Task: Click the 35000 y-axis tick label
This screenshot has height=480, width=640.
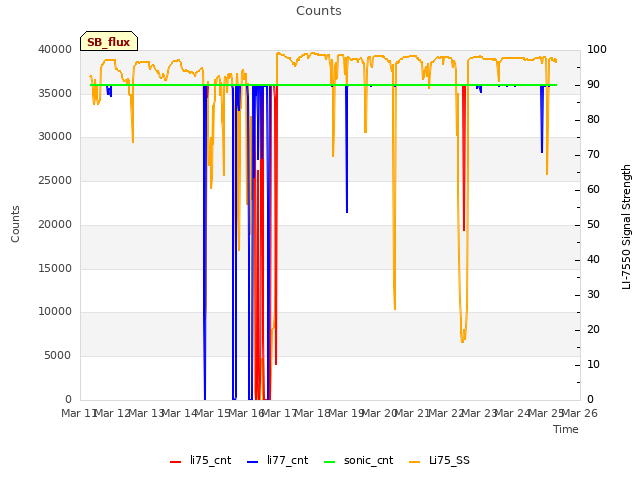Action: [x=55, y=93]
